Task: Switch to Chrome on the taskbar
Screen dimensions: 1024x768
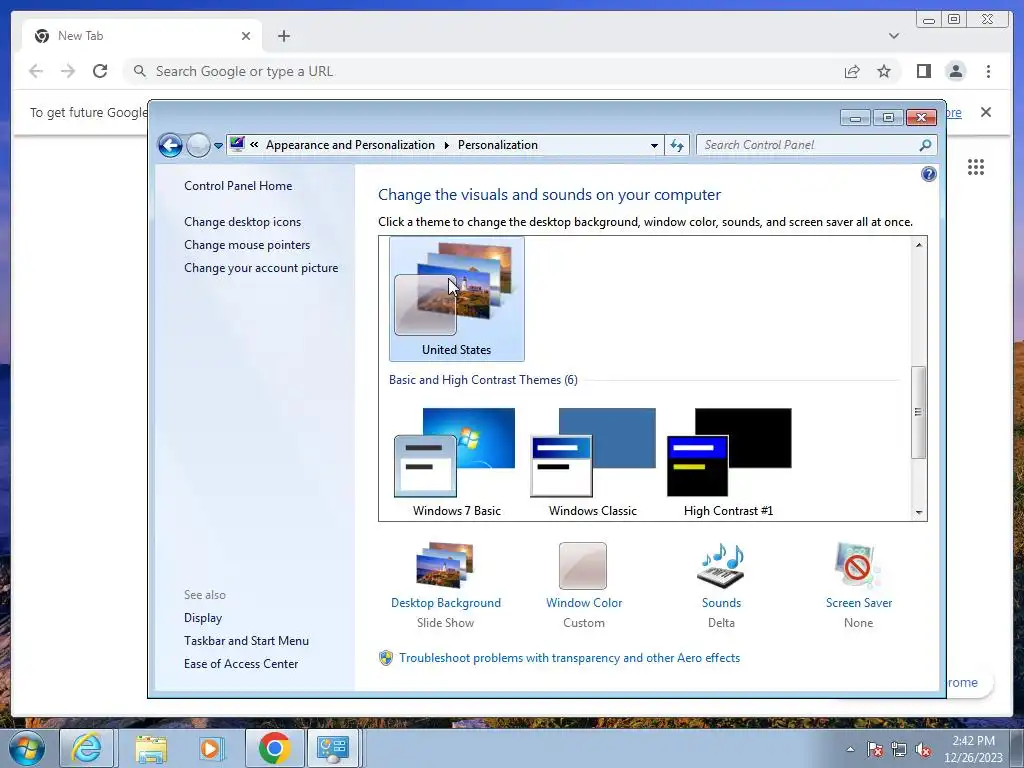Action: (274, 748)
